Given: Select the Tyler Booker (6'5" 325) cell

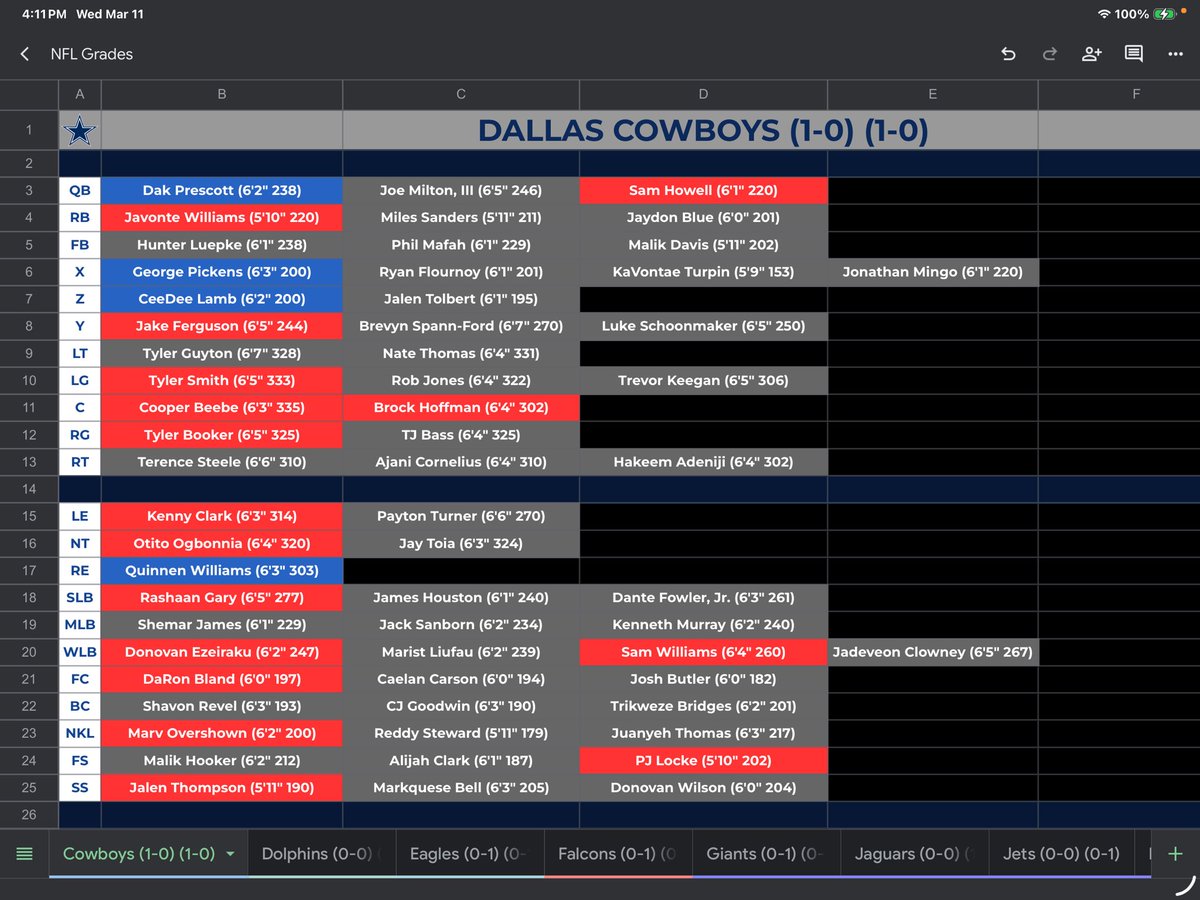Looking at the screenshot, I should click(x=222, y=435).
